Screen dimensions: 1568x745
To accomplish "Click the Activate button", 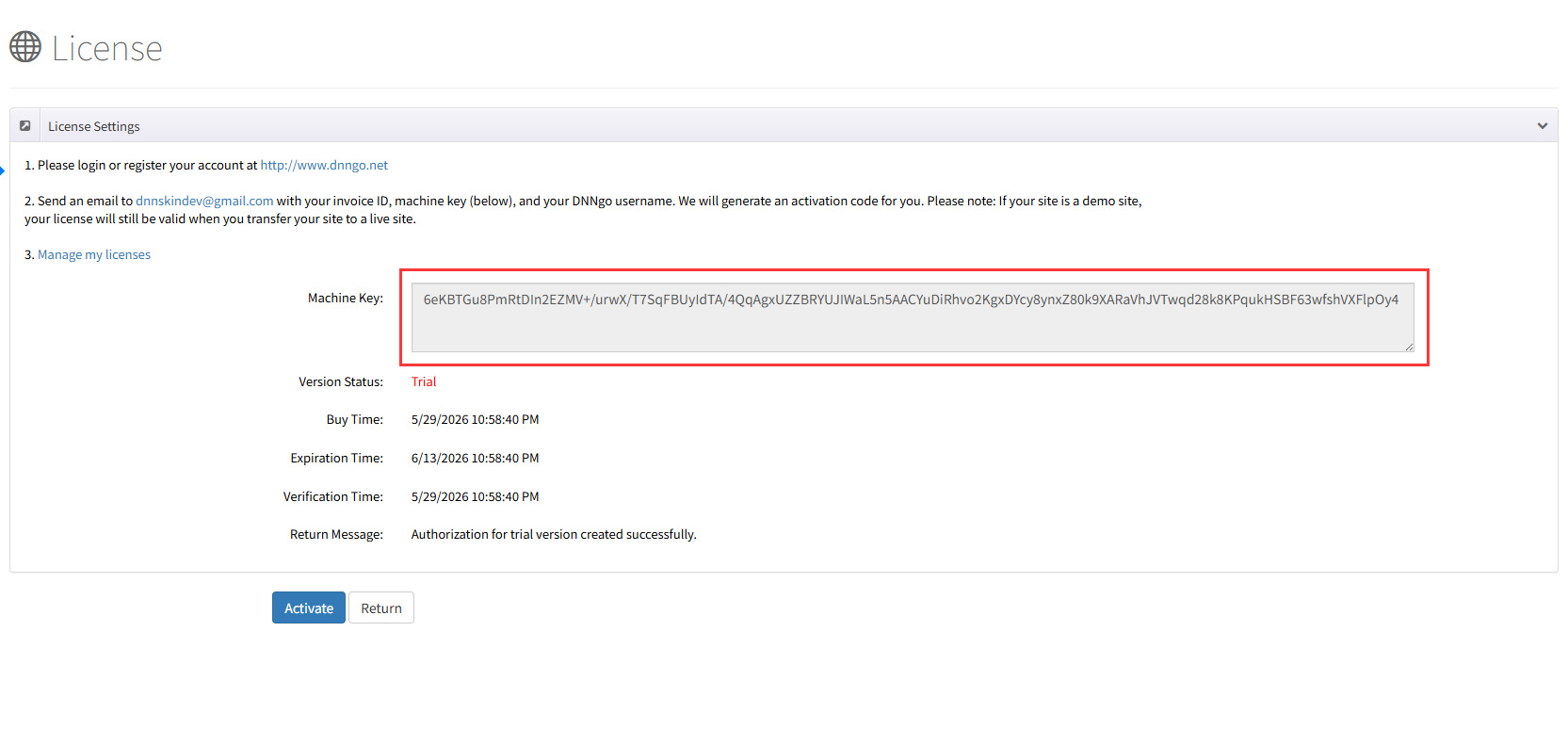I will click(309, 607).
